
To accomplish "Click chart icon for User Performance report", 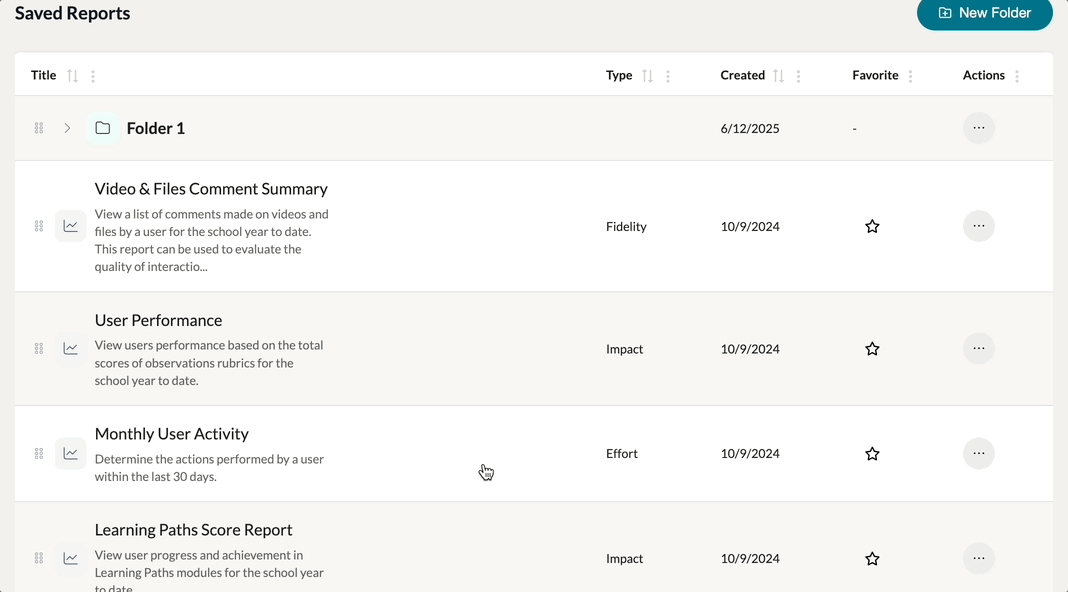I will click(70, 349).
